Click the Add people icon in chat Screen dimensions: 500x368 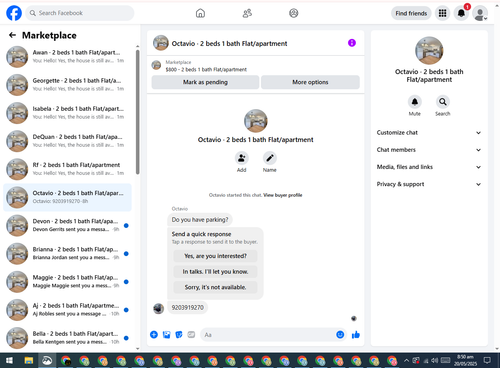tap(241, 158)
